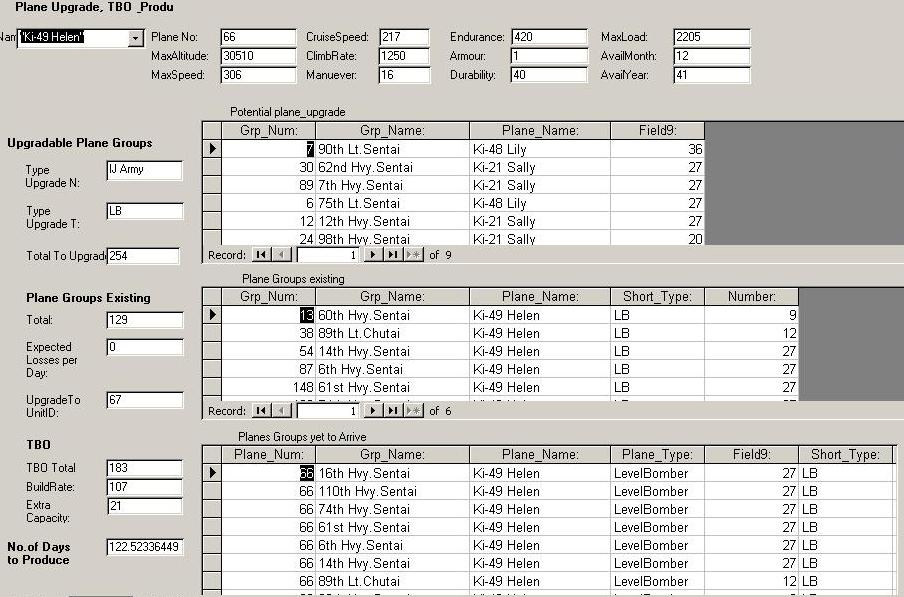Click record number box in Potential plane_upgrade navigator

click(x=329, y=255)
